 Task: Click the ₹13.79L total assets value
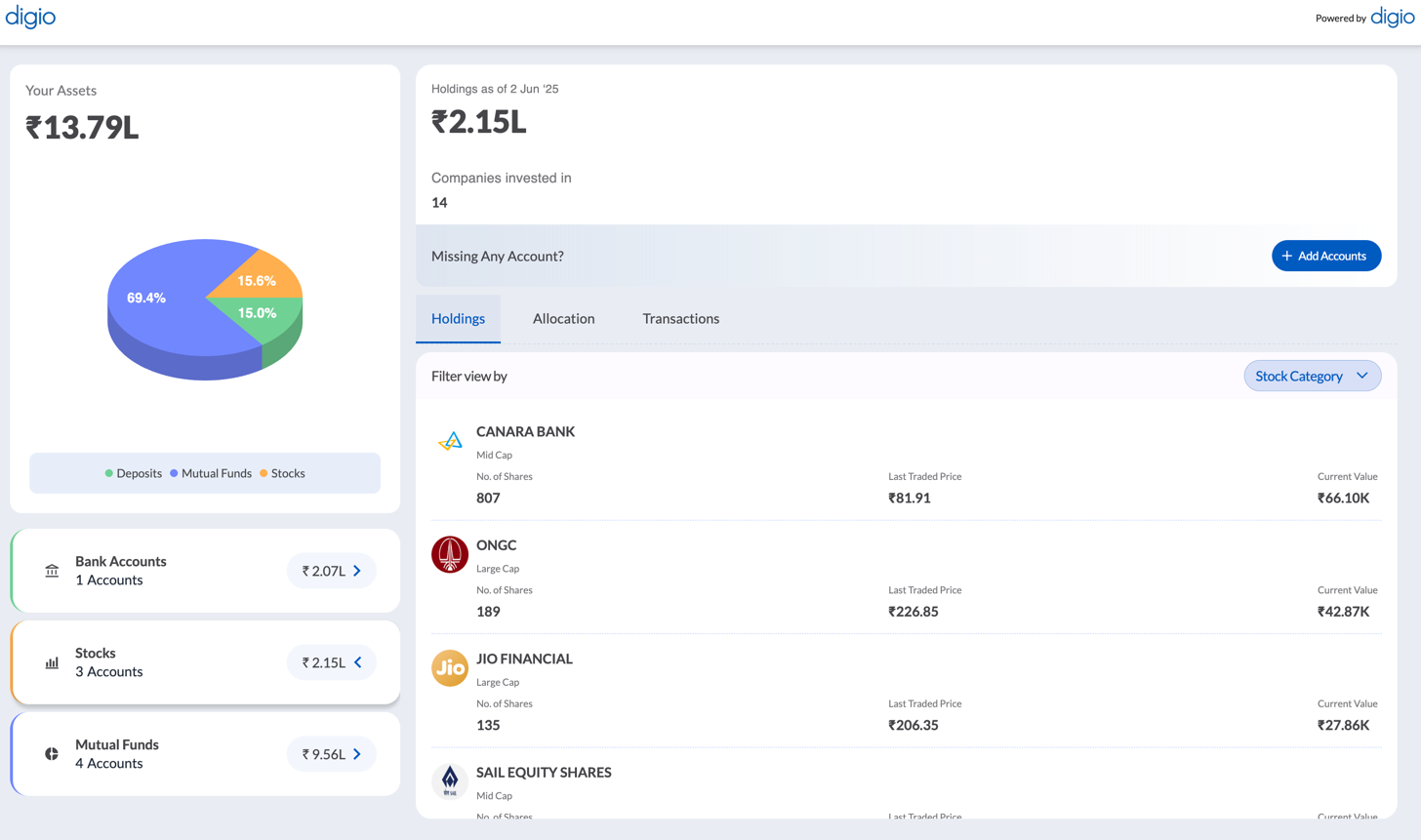(83, 127)
